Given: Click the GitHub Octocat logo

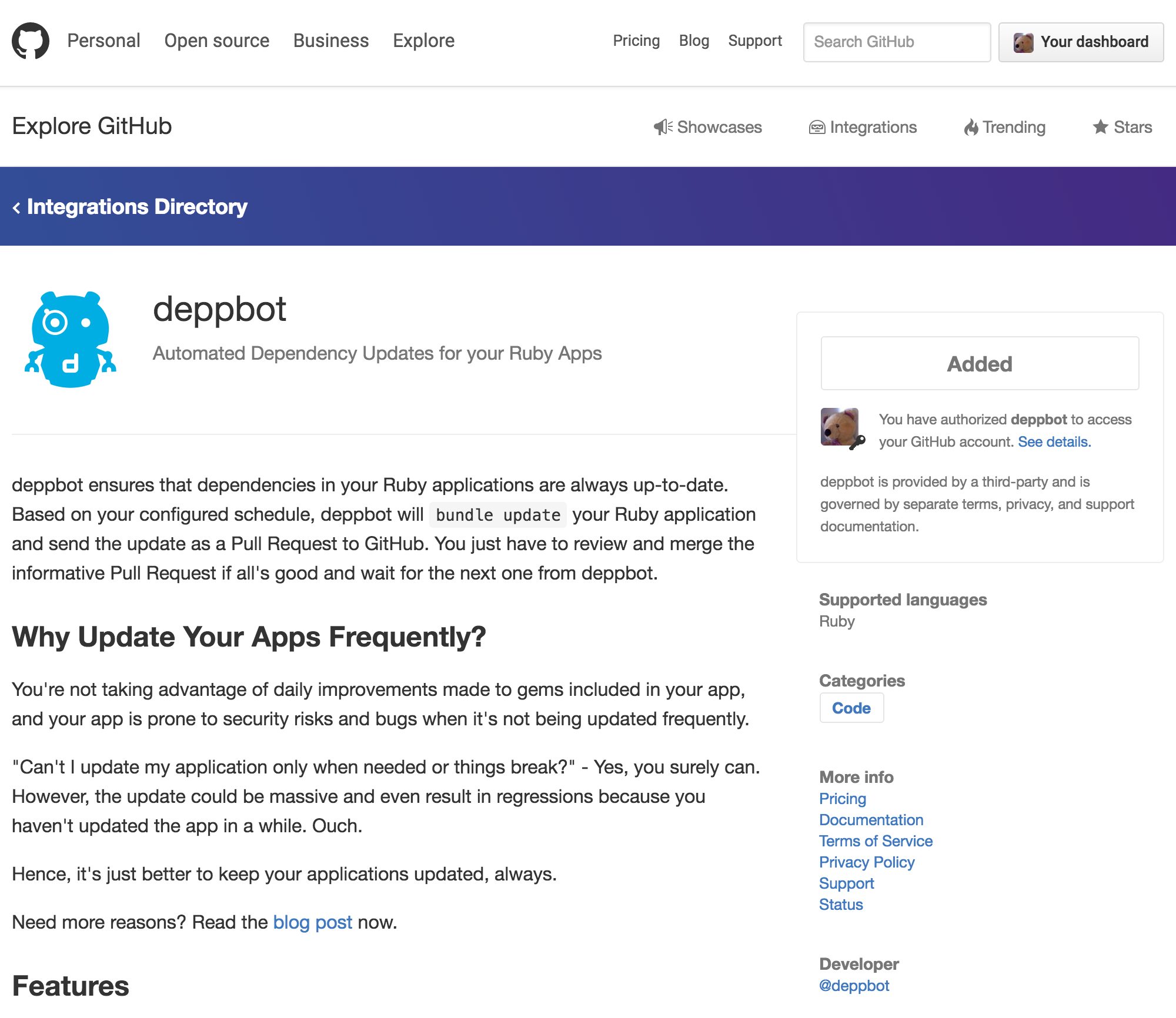Looking at the screenshot, I should [x=31, y=41].
